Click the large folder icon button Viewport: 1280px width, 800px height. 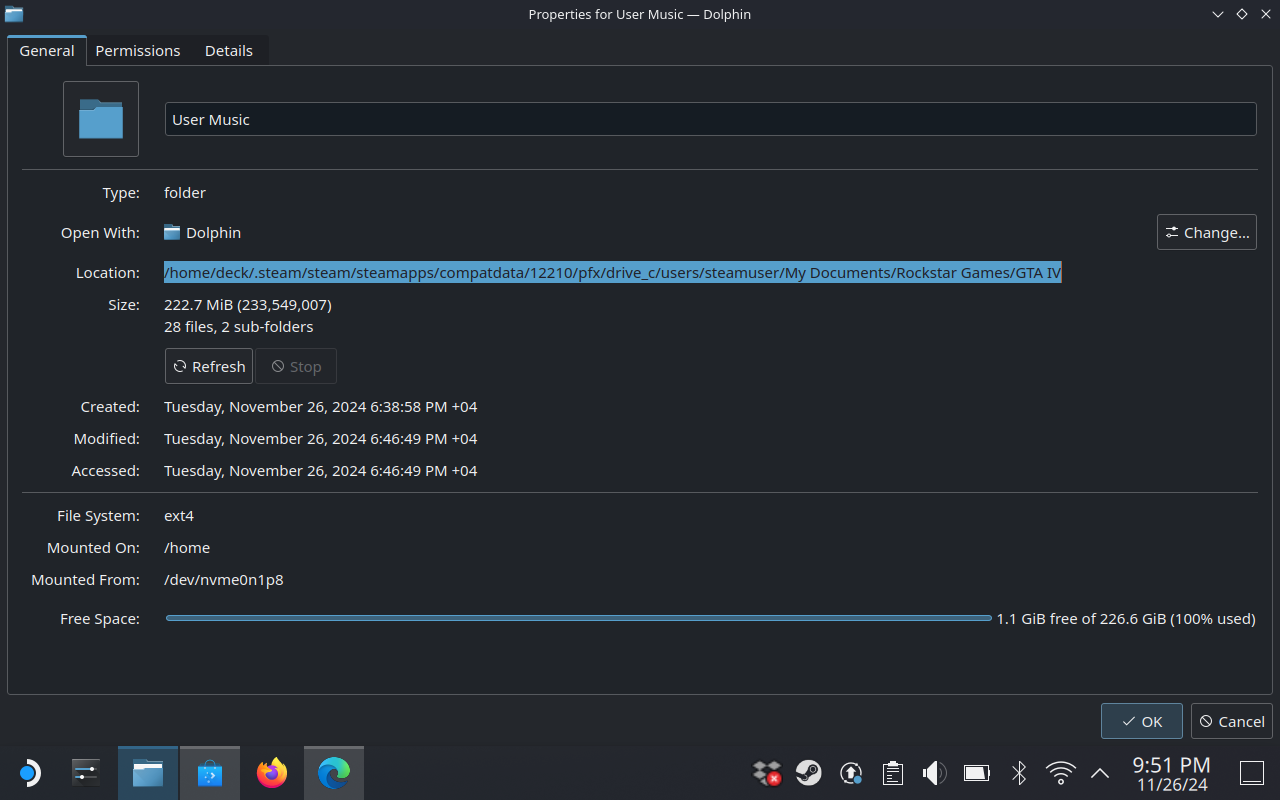(x=101, y=119)
